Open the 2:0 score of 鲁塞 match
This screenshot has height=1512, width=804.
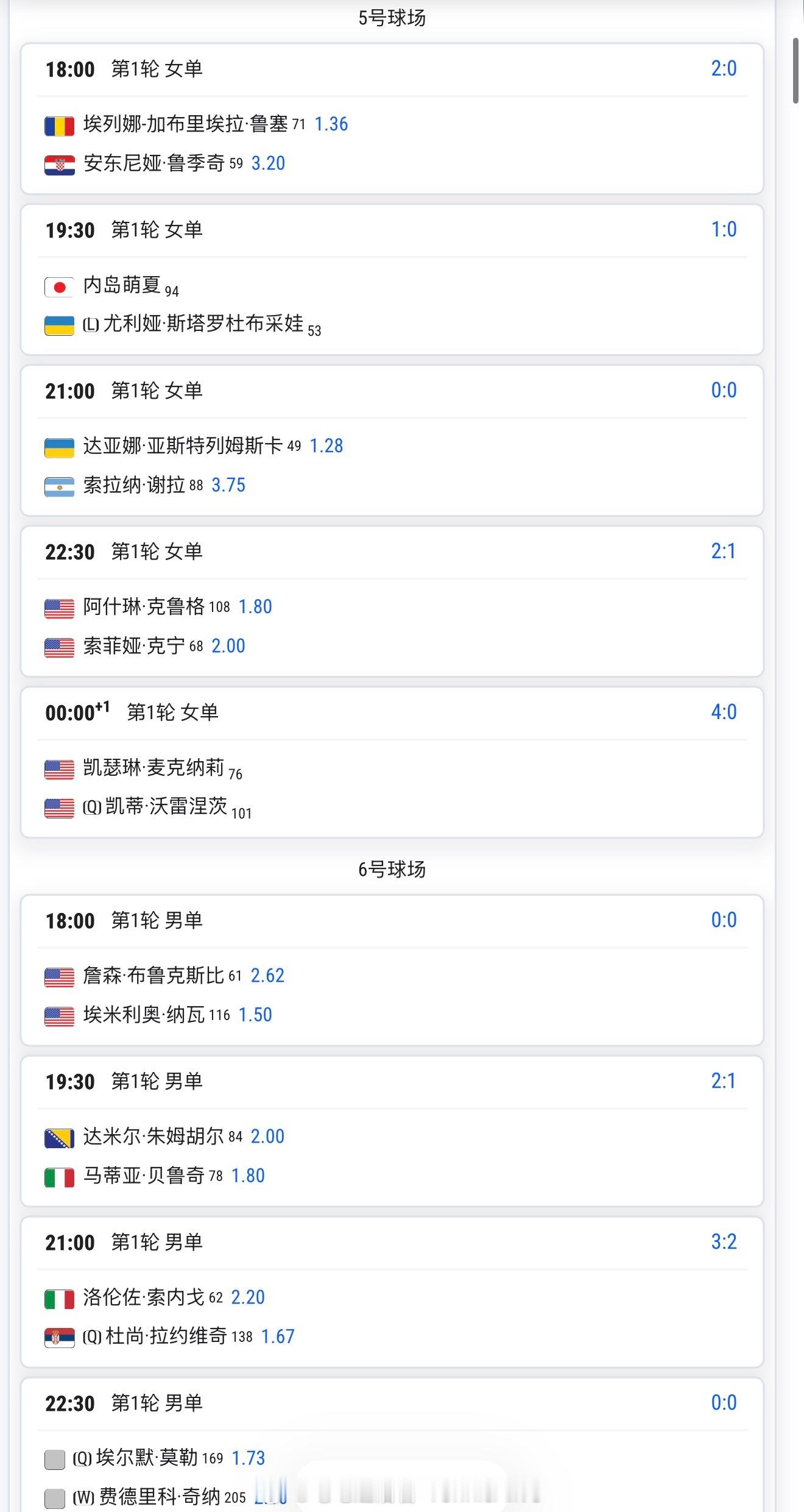click(x=724, y=68)
